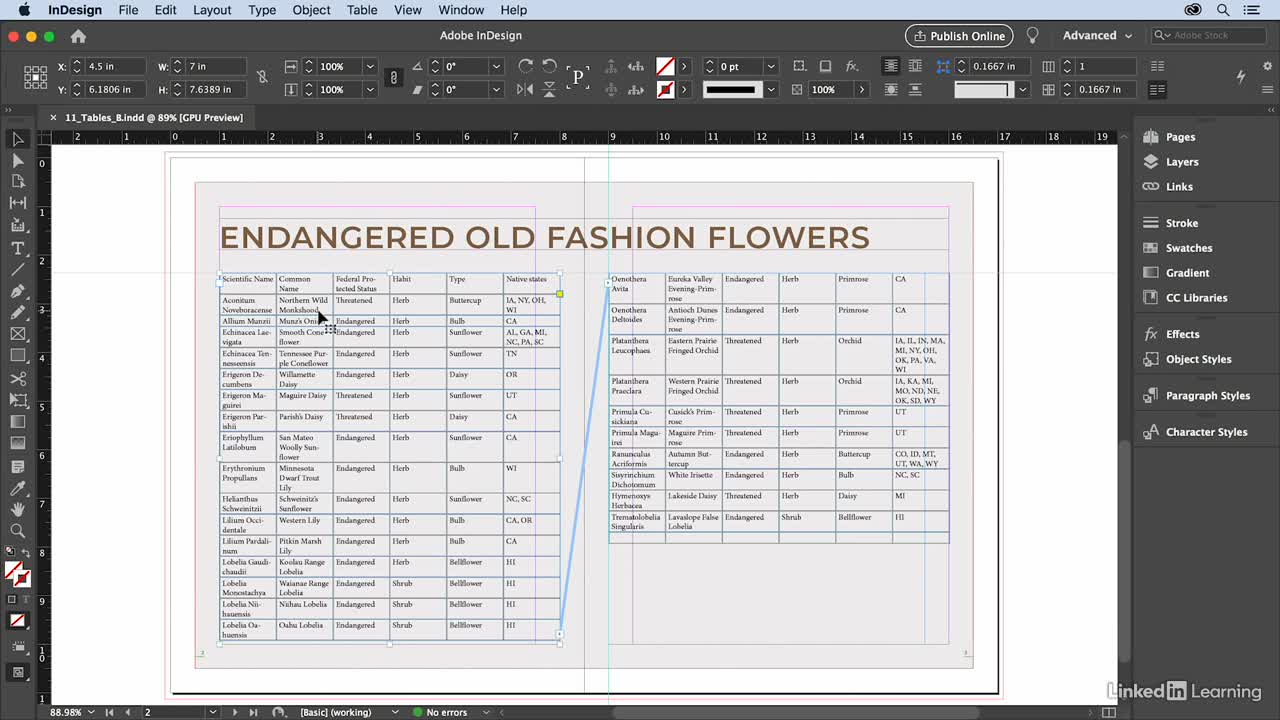This screenshot has height=720, width=1280.
Task: Select the Pencil tool
Action: tap(17, 312)
